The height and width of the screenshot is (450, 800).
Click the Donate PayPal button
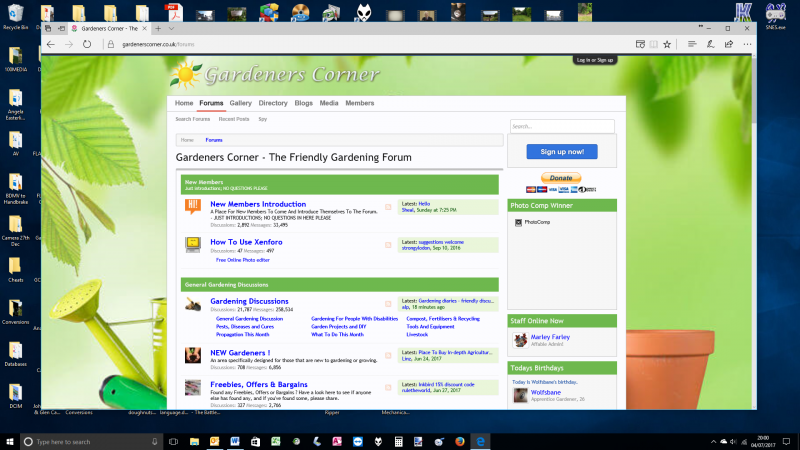click(x=561, y=178)
